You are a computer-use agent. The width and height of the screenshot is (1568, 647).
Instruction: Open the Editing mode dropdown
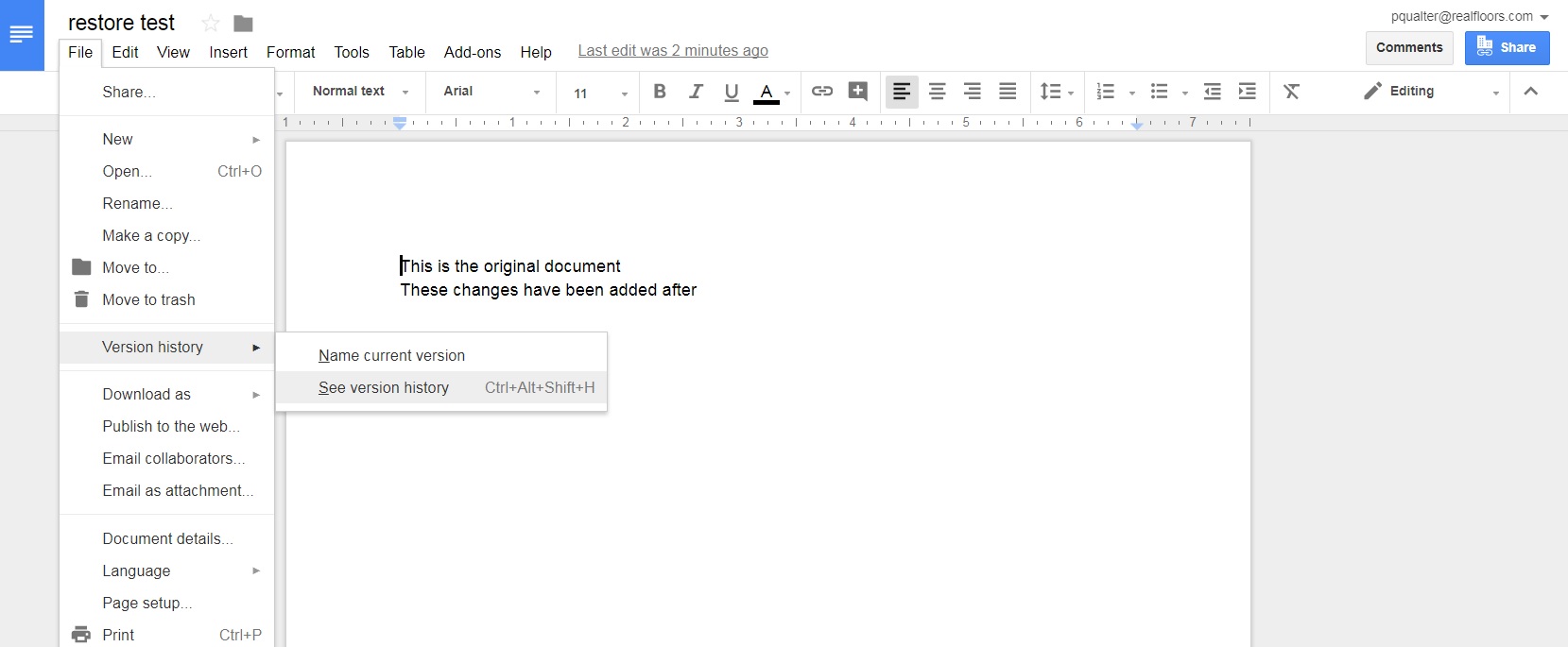(1431, 92)
